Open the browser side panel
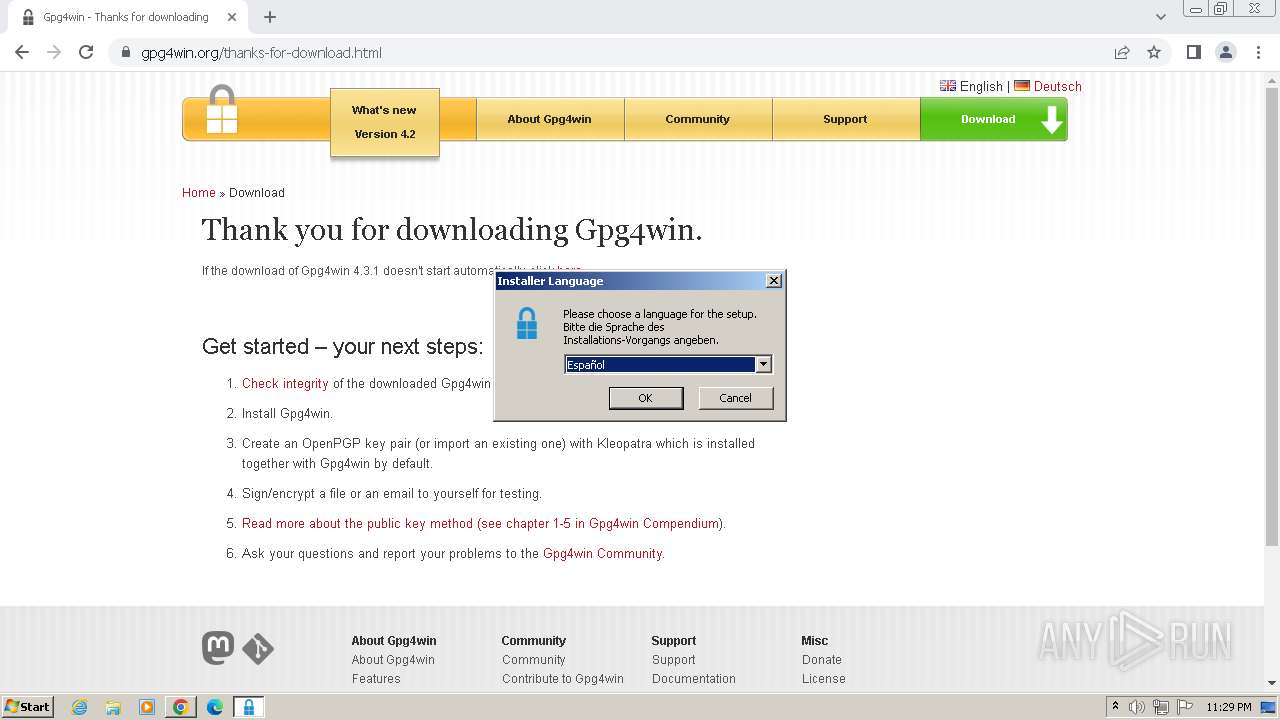Viewport: 1280px width, 720px height. pyautogui.click(x=1193, y=53)
